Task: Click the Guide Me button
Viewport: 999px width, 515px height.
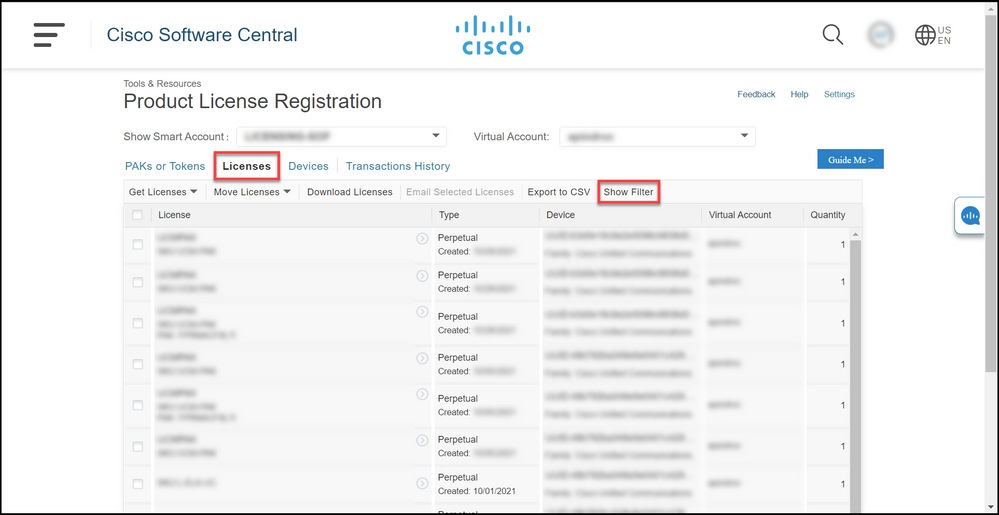Action: tap(850, 160)
